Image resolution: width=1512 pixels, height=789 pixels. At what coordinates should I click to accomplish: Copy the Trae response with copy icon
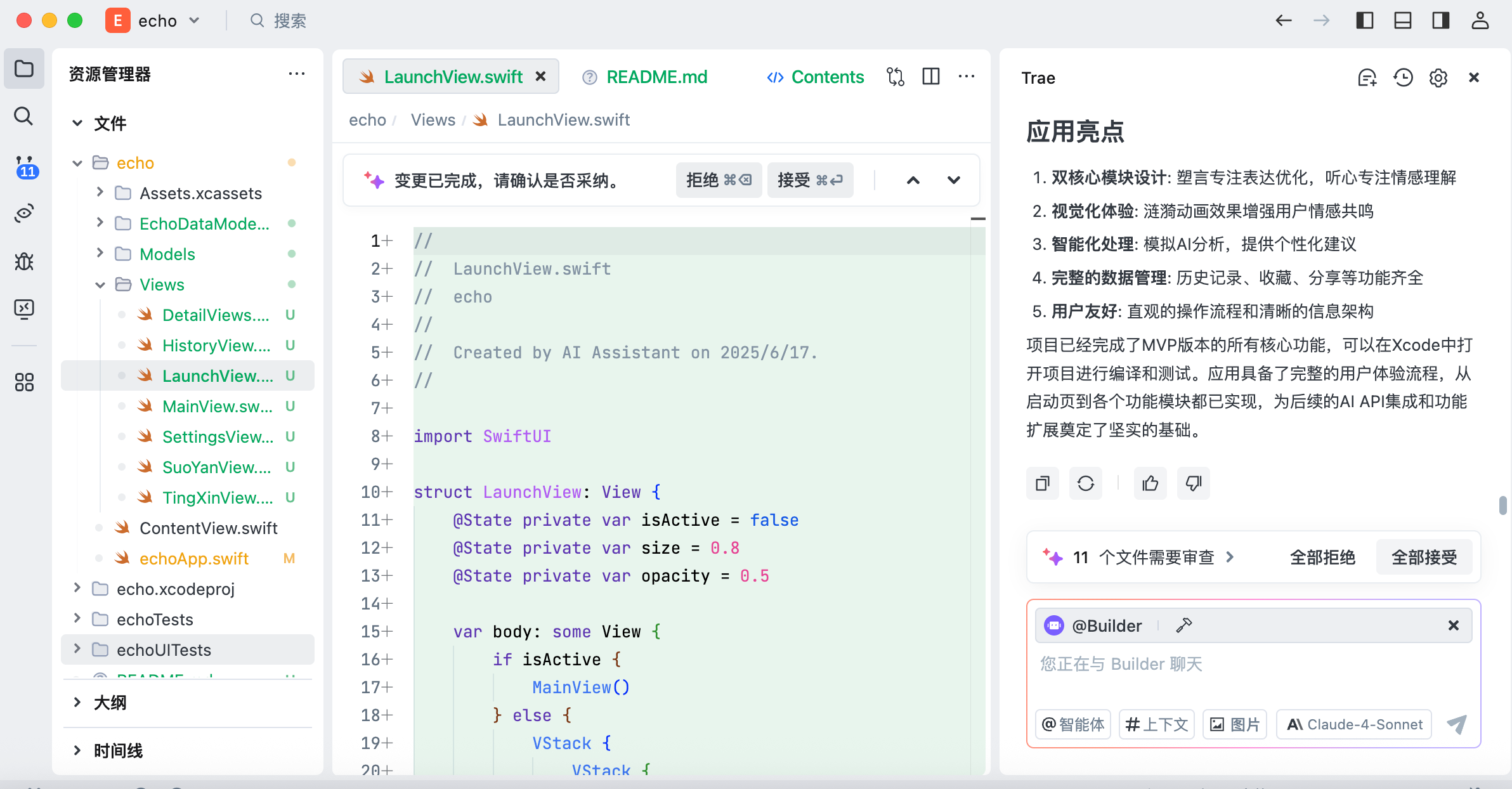tap(1042, 483)
